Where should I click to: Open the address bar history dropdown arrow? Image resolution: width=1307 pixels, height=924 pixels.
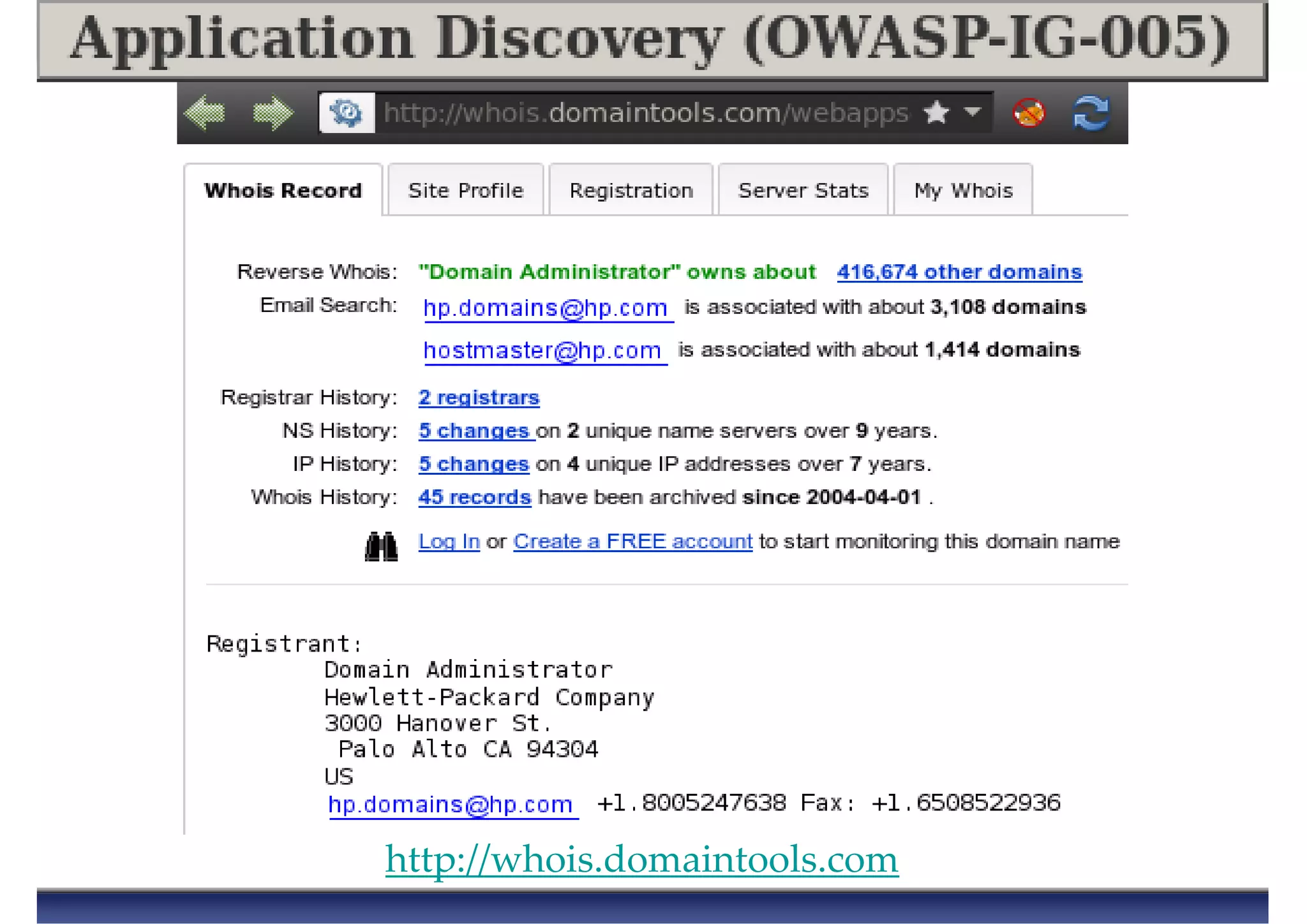click(x=972, y=112)
